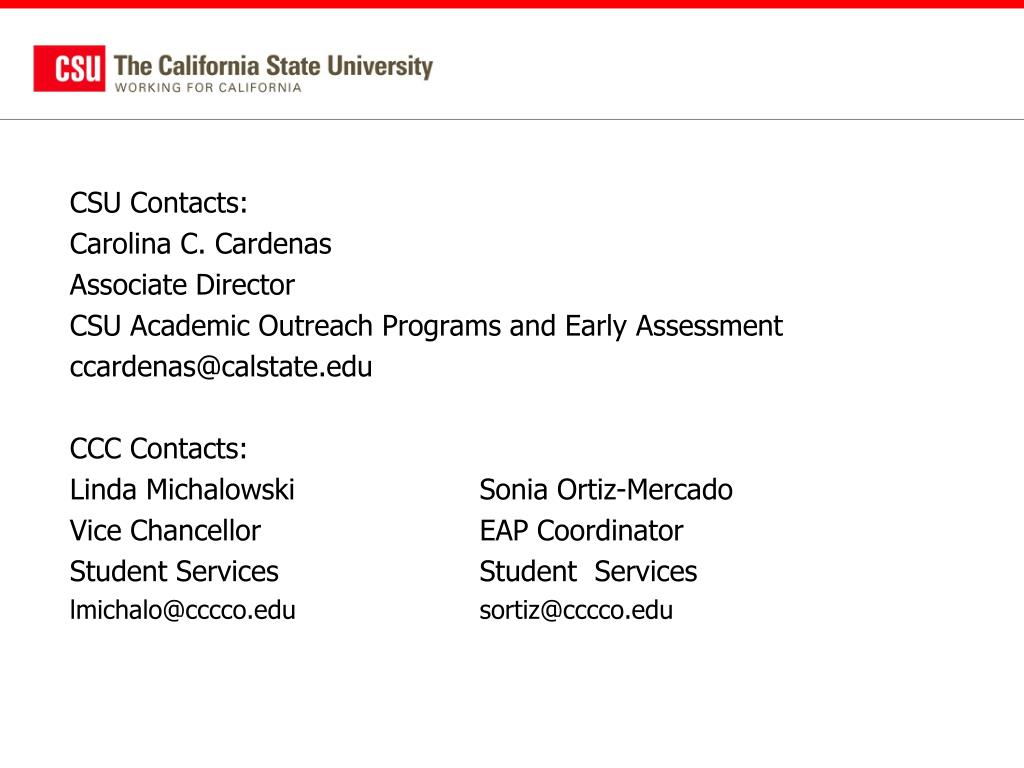Select the name Carolina C. Cardenas
1024x768 pixels.
tap(200, 244)
